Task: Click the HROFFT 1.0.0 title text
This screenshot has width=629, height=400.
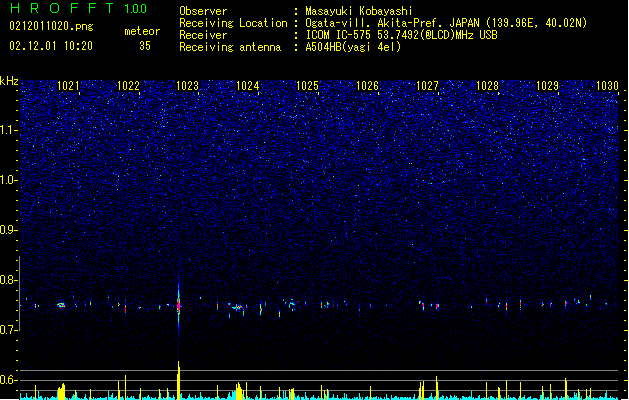Action: coord(78,8)
